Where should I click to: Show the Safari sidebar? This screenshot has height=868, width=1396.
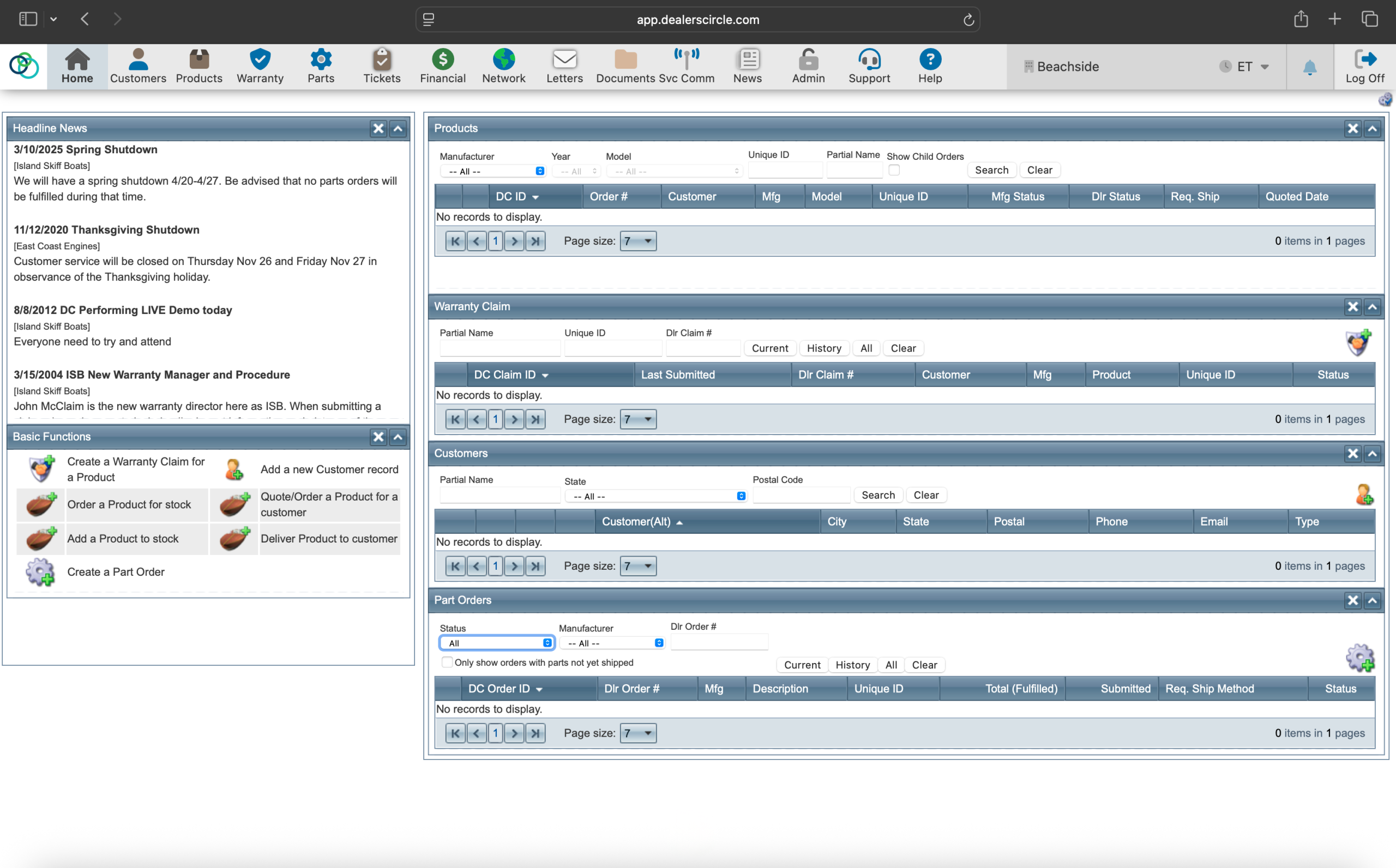[28, 19]
